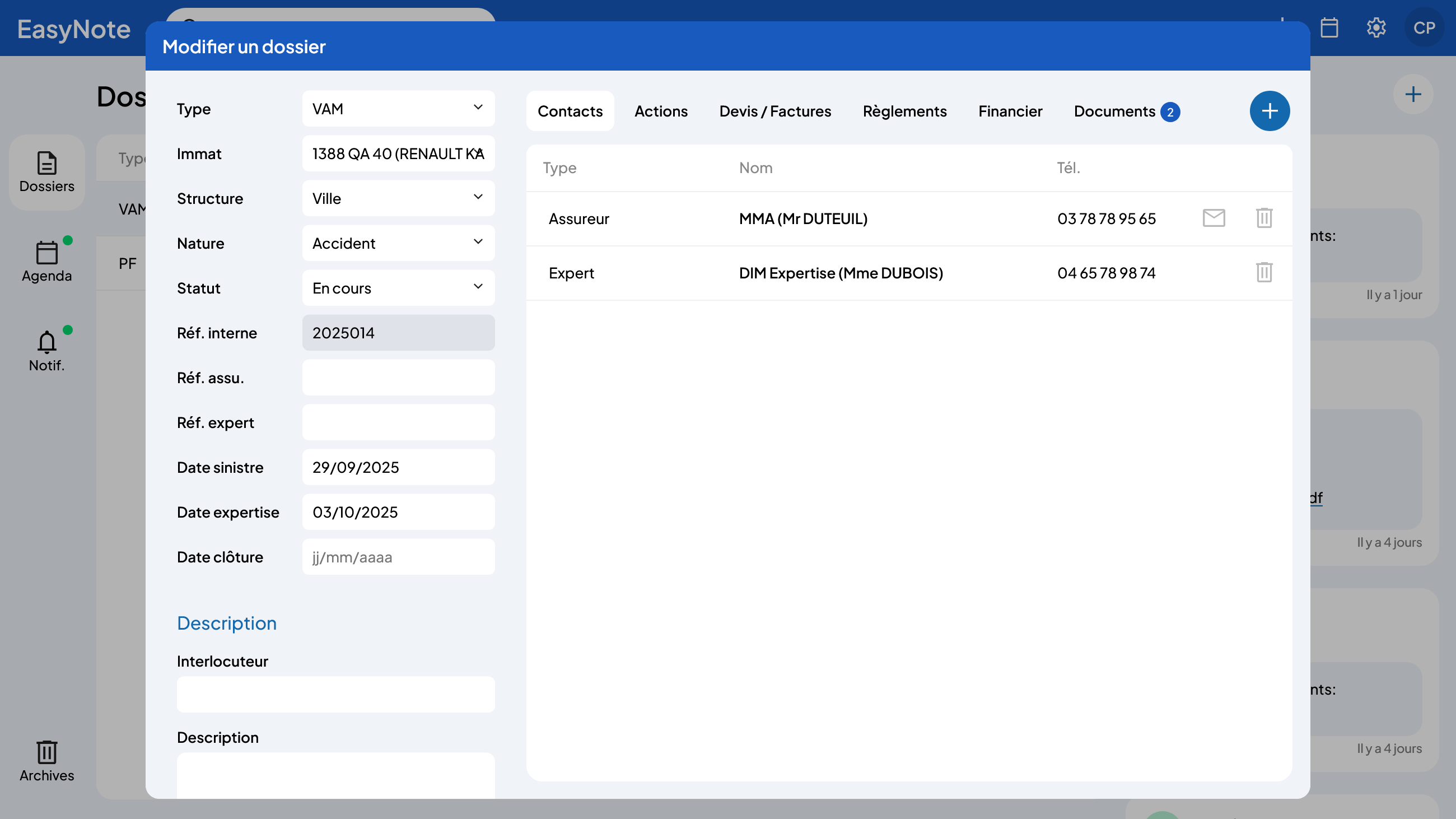The height and width of the screenshot is (819, 1456).
Task: Open the CP user avatar menu
Action: click(1423, 27)
